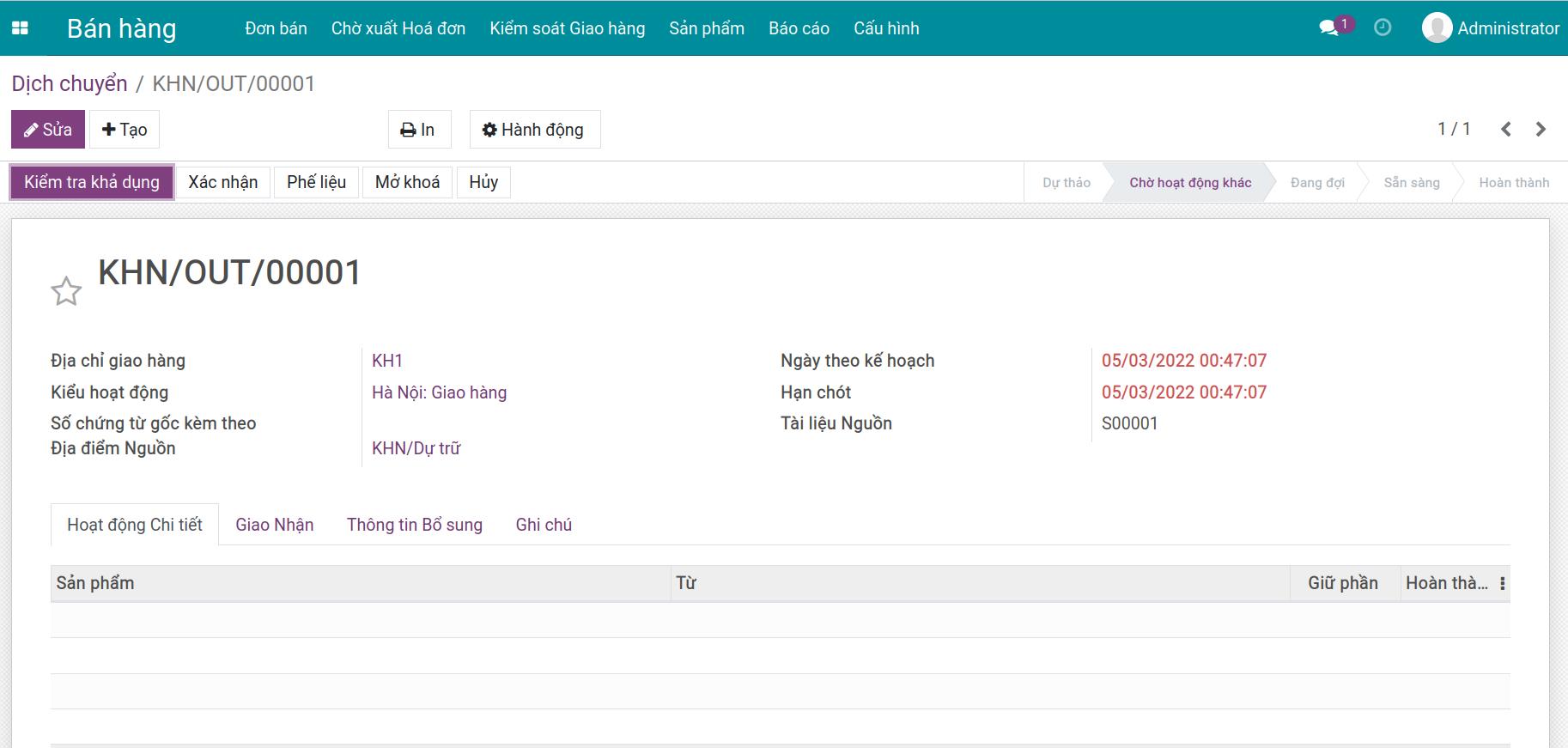Open the In print dropdown
The height and width of the screenshot is (748, 1568).
[x=418, y=130]
